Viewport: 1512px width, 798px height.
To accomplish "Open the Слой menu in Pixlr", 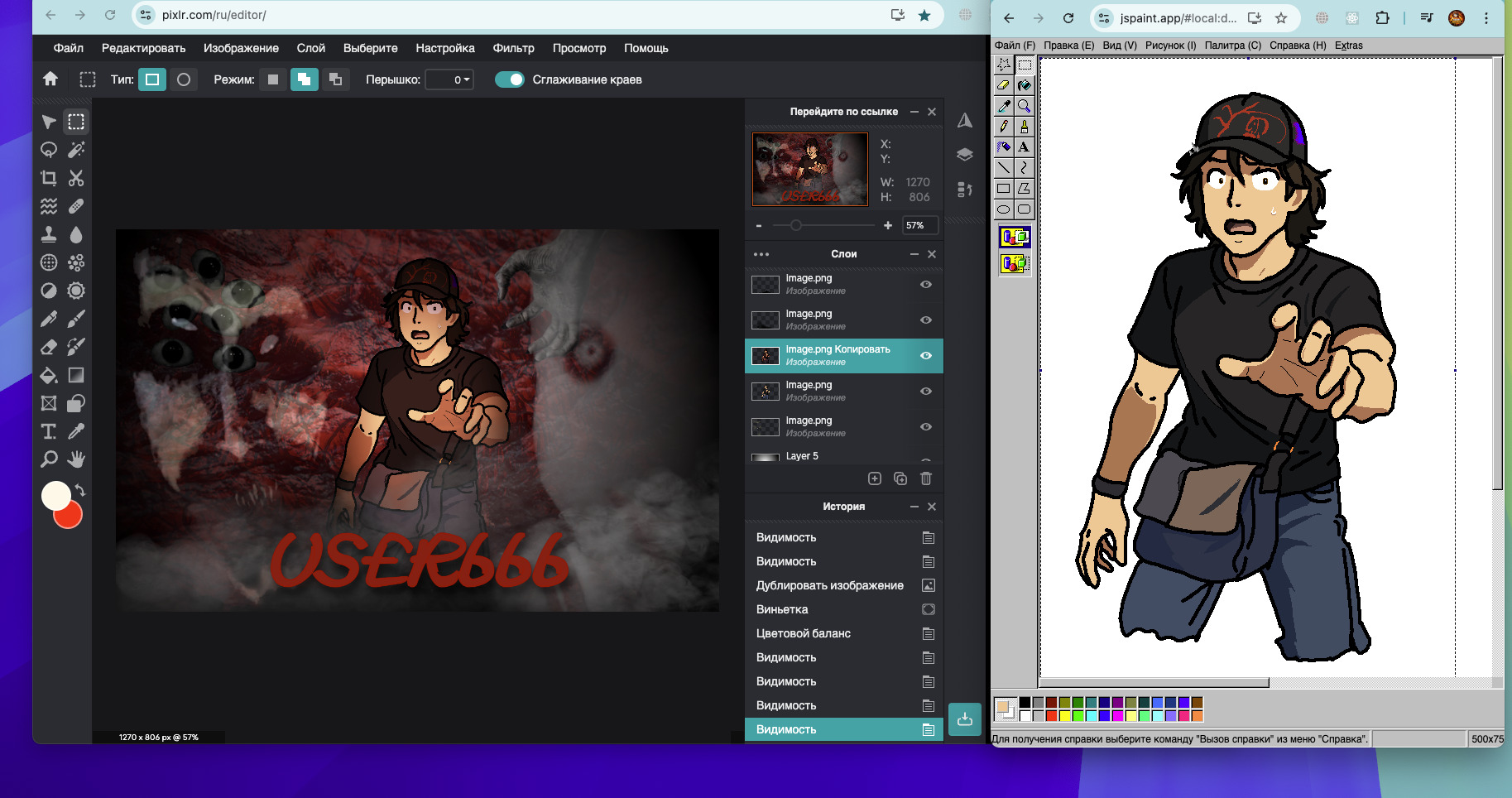I will click(311, 48).
